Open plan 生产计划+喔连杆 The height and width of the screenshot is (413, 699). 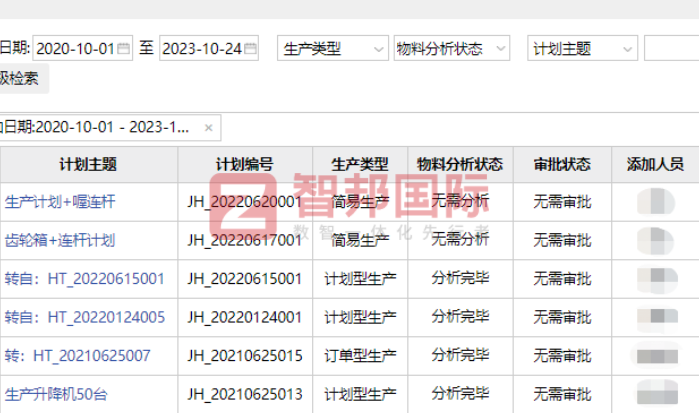pos(60,202)
